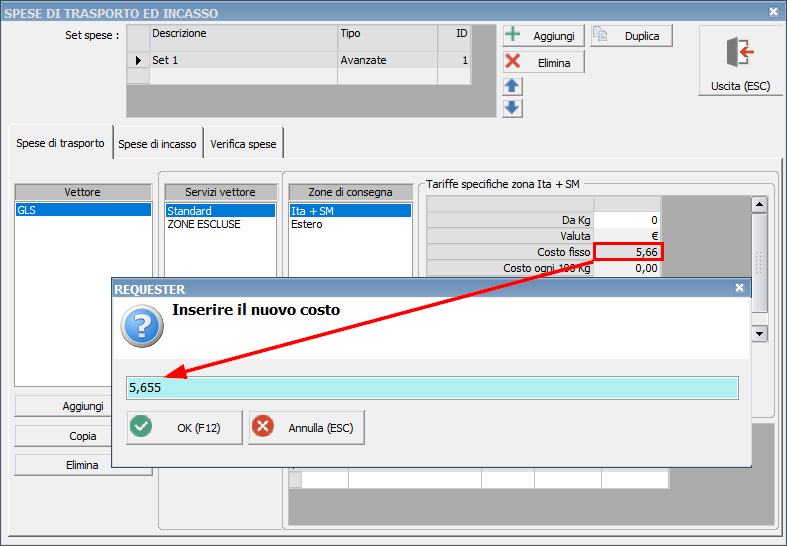Click Copia button under Vettore list
The image size is (787, 546).
(83, 436)
